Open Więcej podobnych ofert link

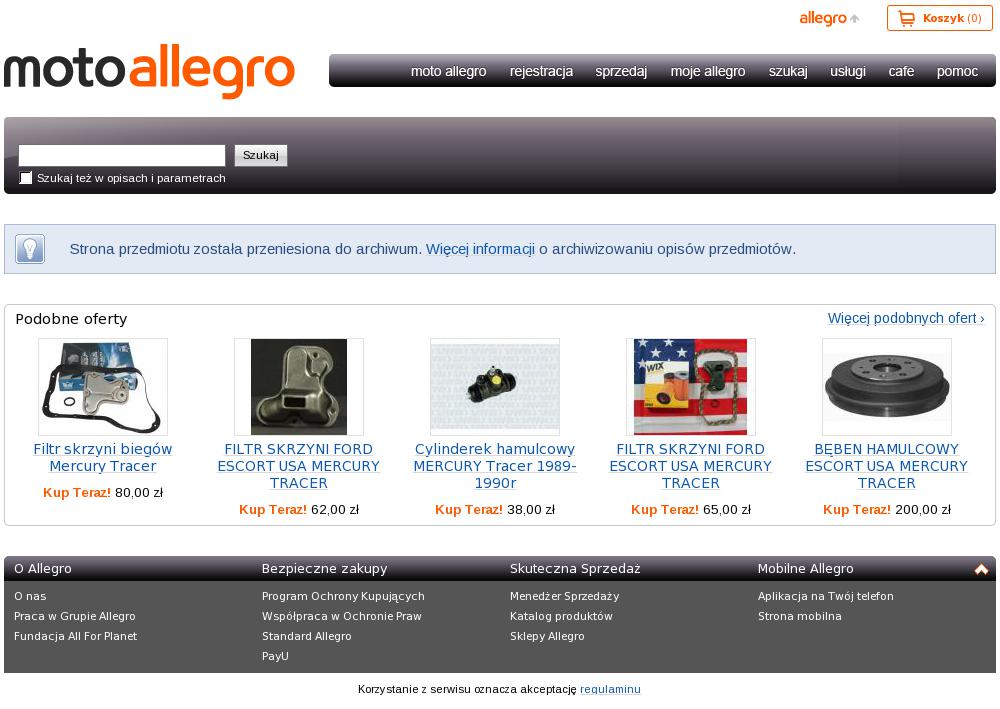pos(906,318)
